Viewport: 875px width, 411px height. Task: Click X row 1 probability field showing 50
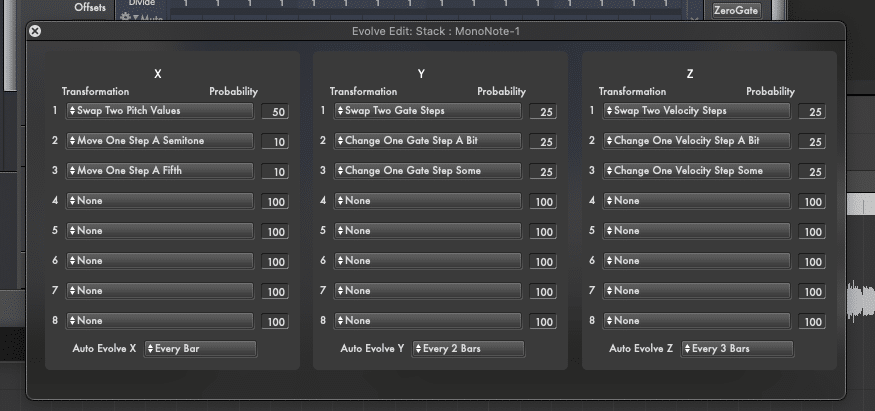275,112
